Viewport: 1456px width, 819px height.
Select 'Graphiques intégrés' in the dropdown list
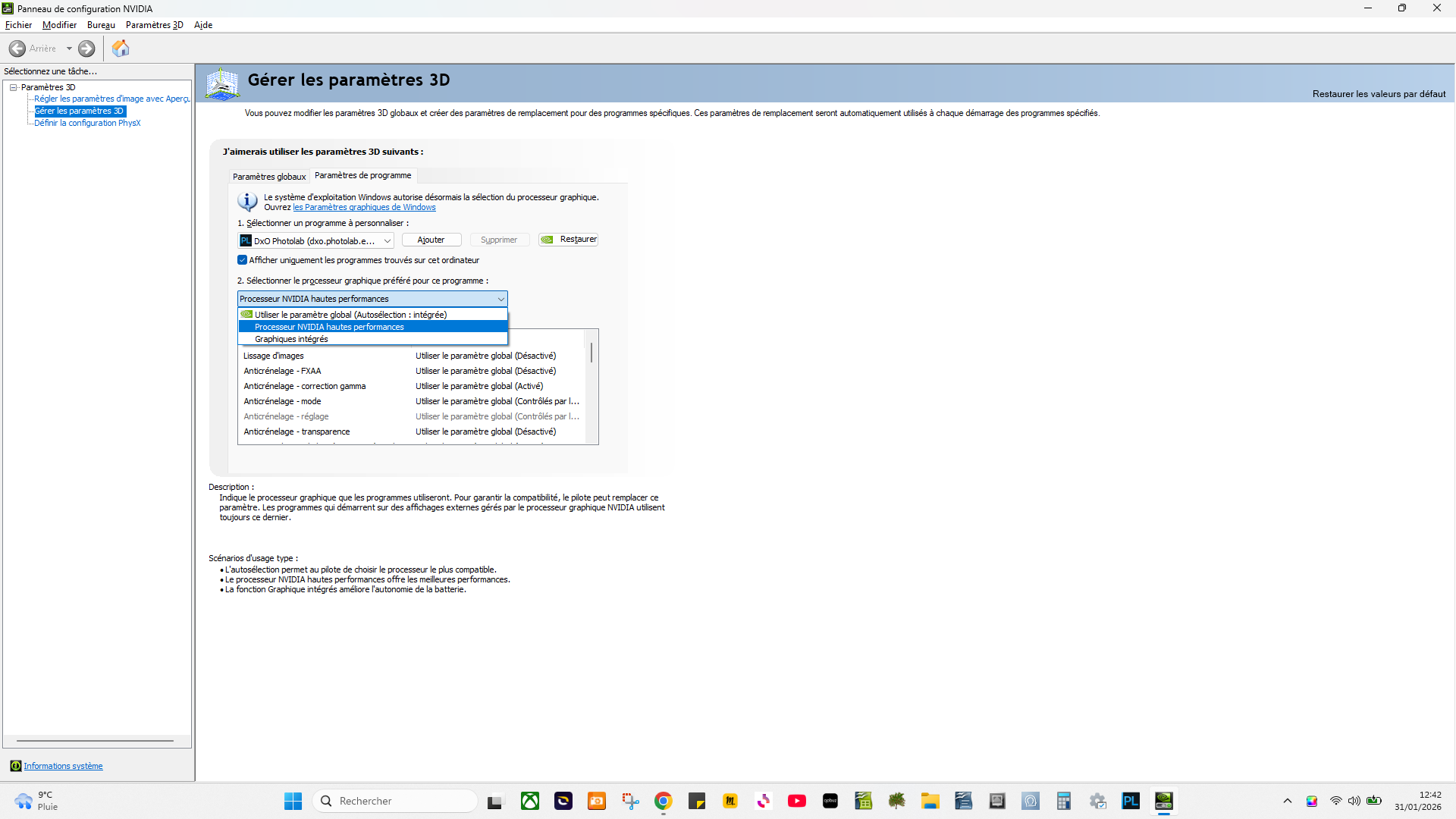(x=291, y=339)
